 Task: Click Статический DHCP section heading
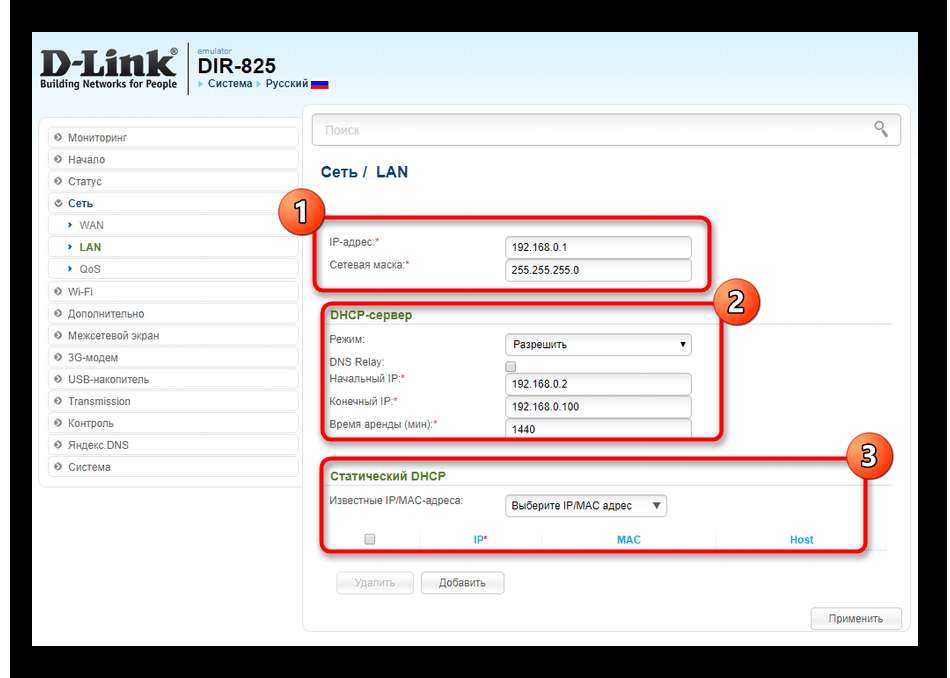click(388, 476)
